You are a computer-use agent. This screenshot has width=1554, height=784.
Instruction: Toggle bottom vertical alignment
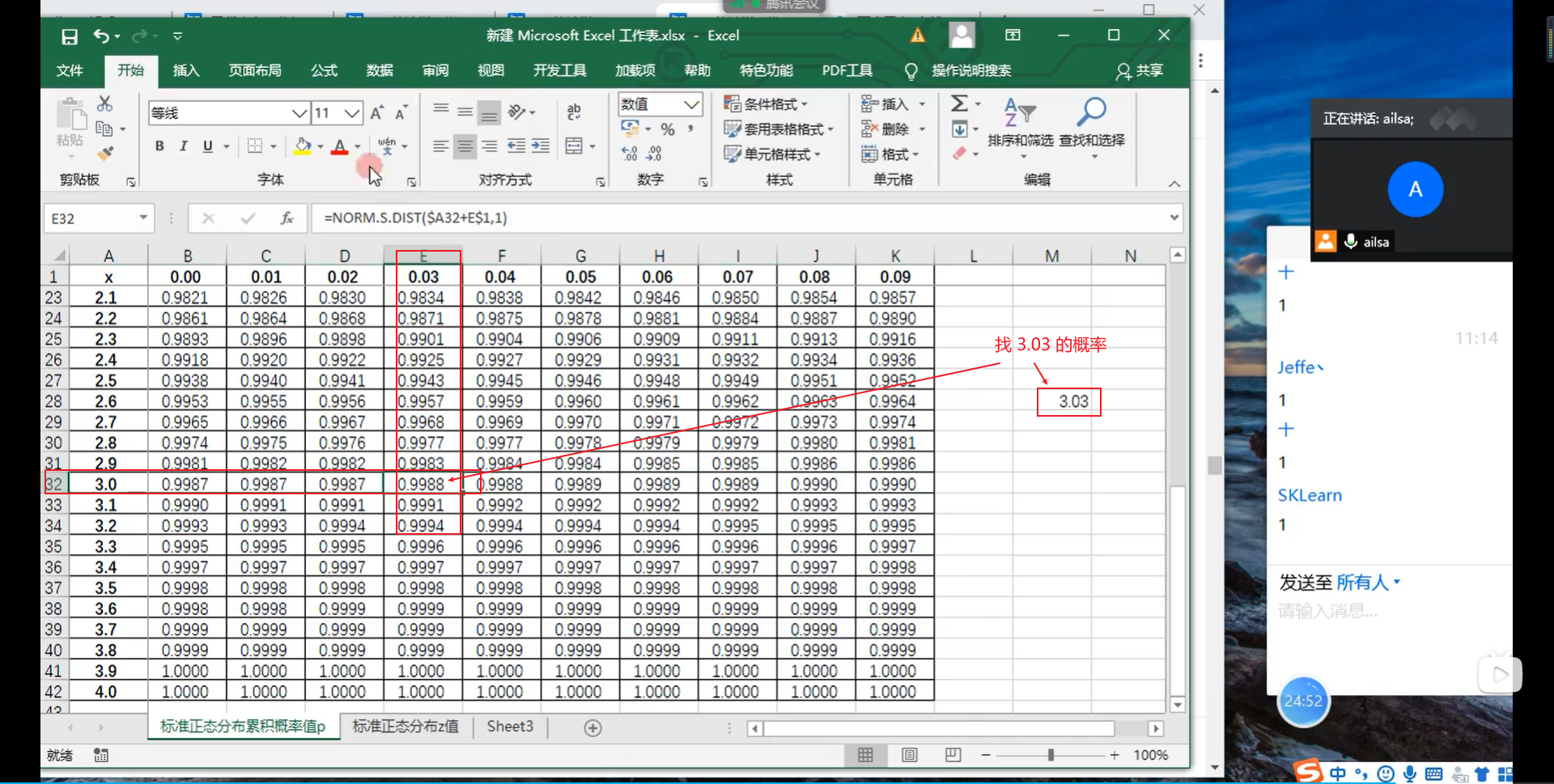(489, 112)
